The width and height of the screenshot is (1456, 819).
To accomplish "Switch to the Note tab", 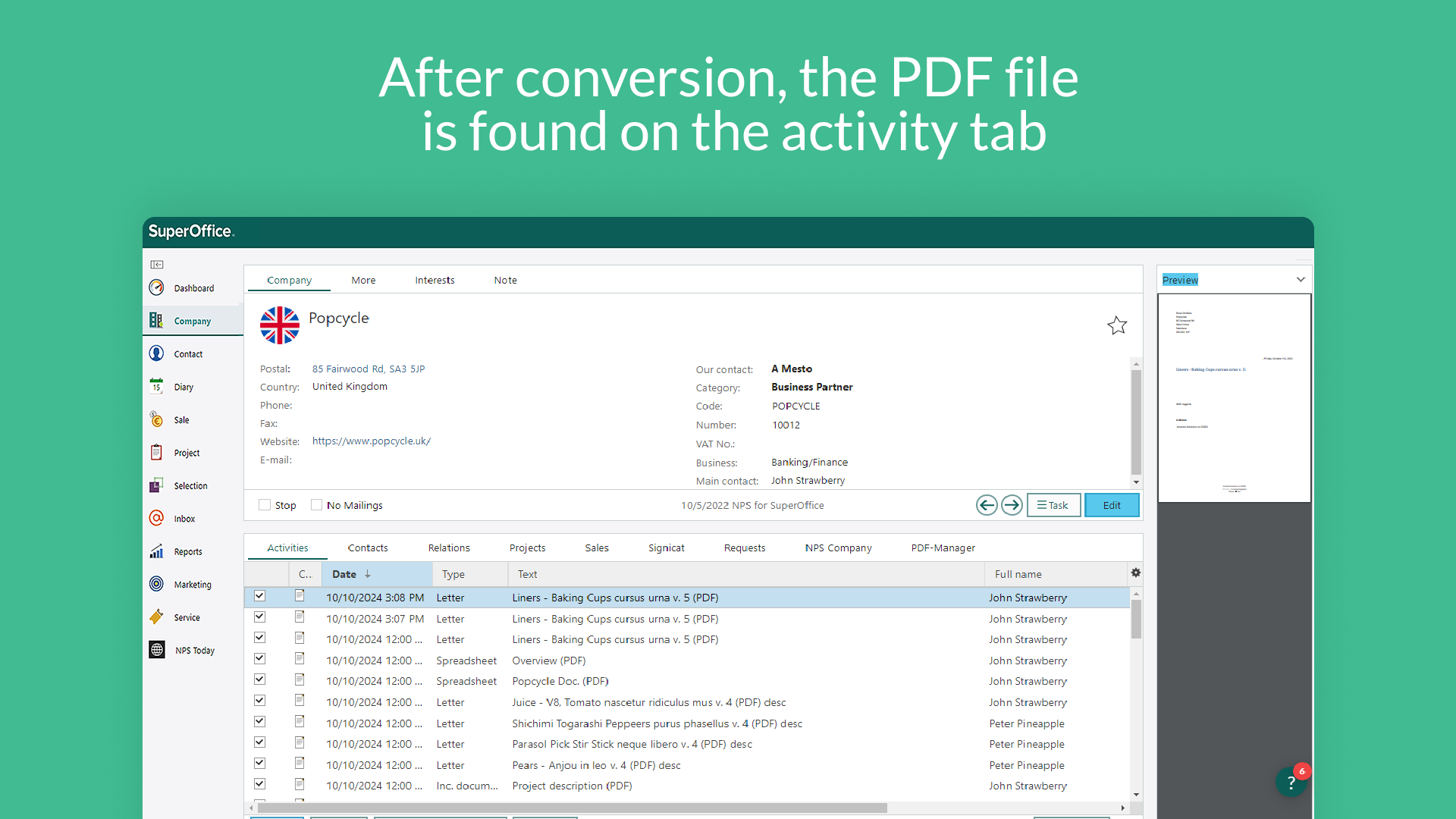I will tap(505, 280).
